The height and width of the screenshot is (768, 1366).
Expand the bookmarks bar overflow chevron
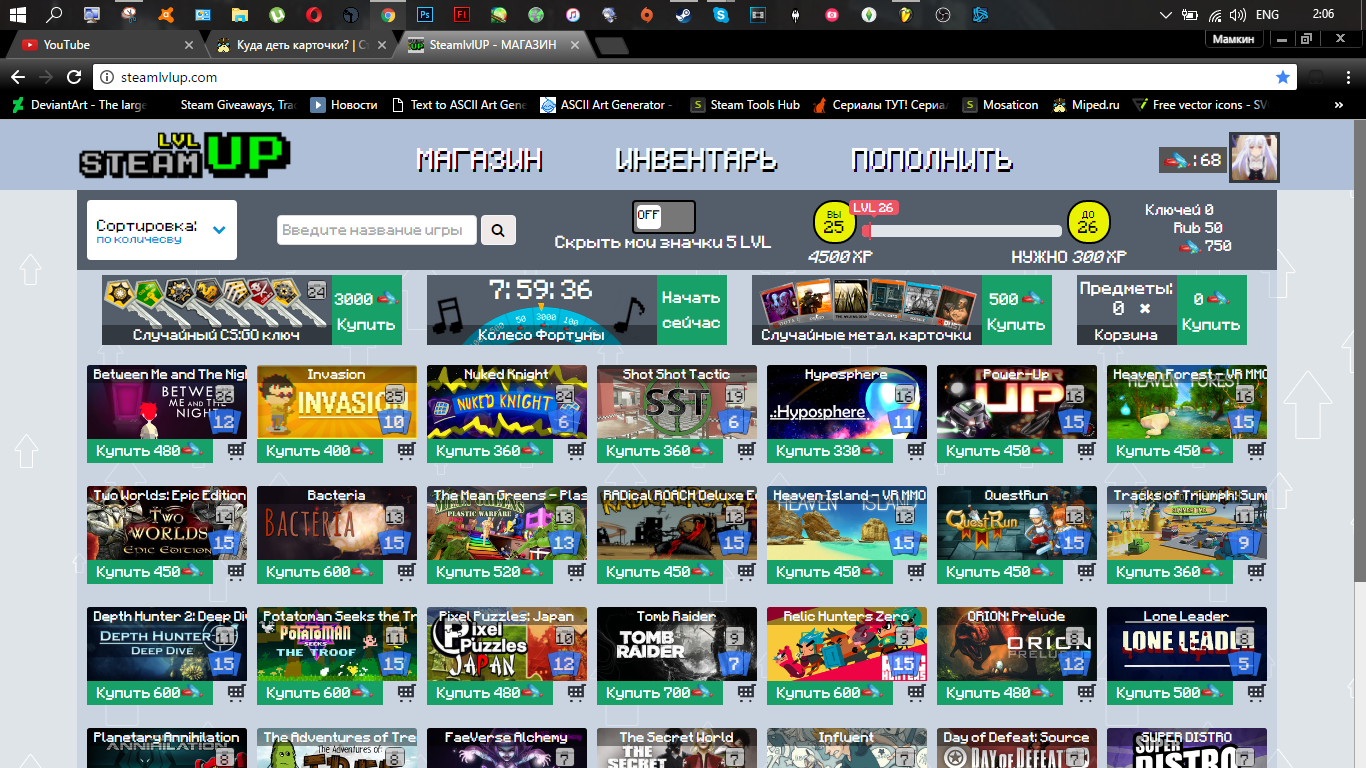[x=1341, y=105]
